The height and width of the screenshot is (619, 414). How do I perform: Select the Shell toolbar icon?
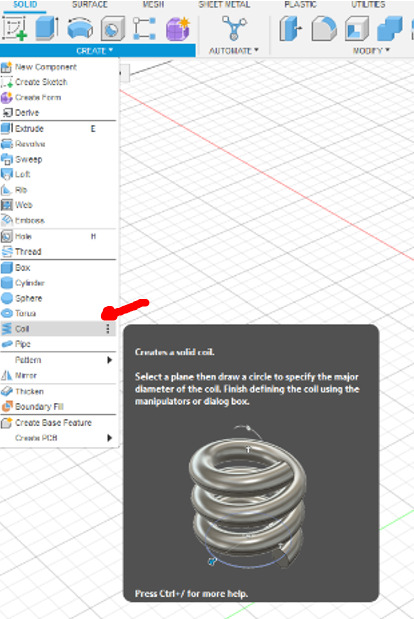(x=357, y=28)
